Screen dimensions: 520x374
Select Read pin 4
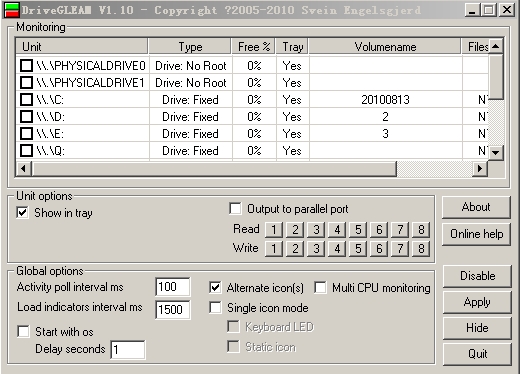337,230
